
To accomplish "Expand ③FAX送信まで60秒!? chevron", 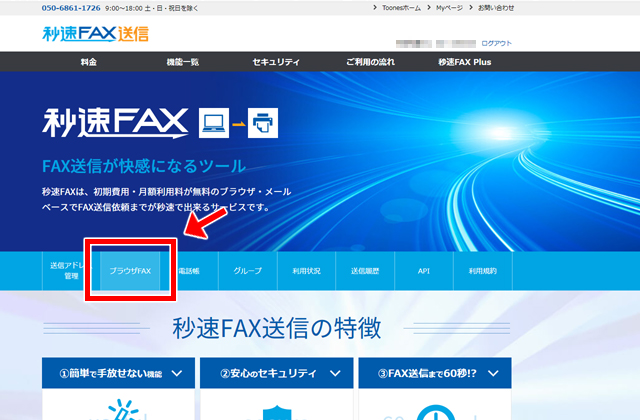I will click(x=493, y=373).
